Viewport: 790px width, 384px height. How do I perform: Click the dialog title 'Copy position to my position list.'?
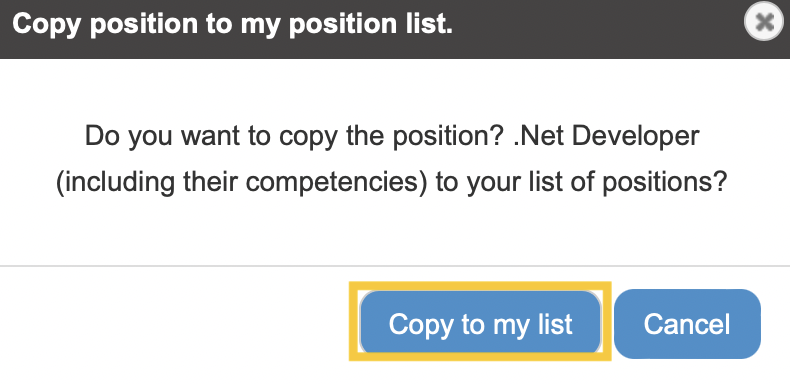point(232,24)
